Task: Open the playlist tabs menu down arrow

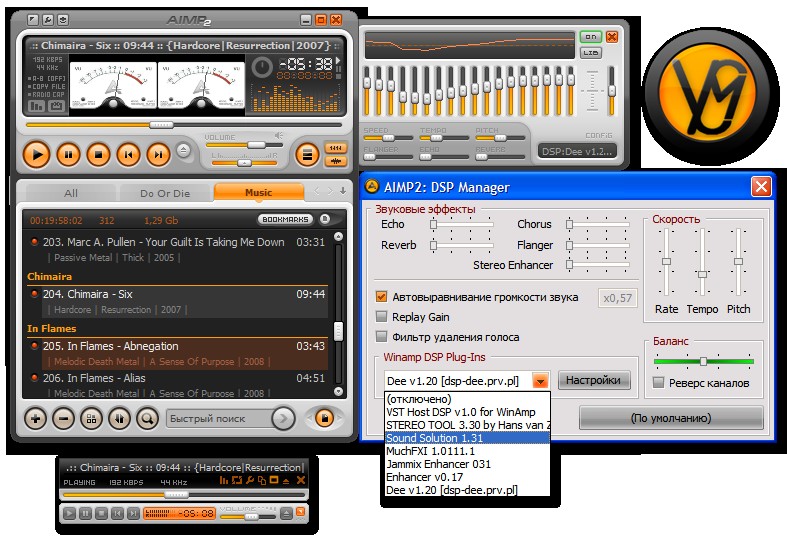Action: (343, 191)
